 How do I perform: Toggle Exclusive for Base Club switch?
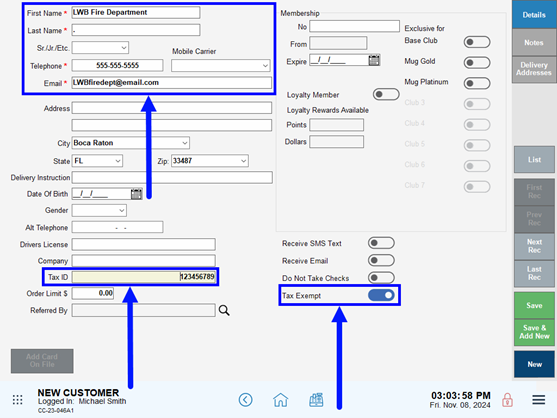477,42
